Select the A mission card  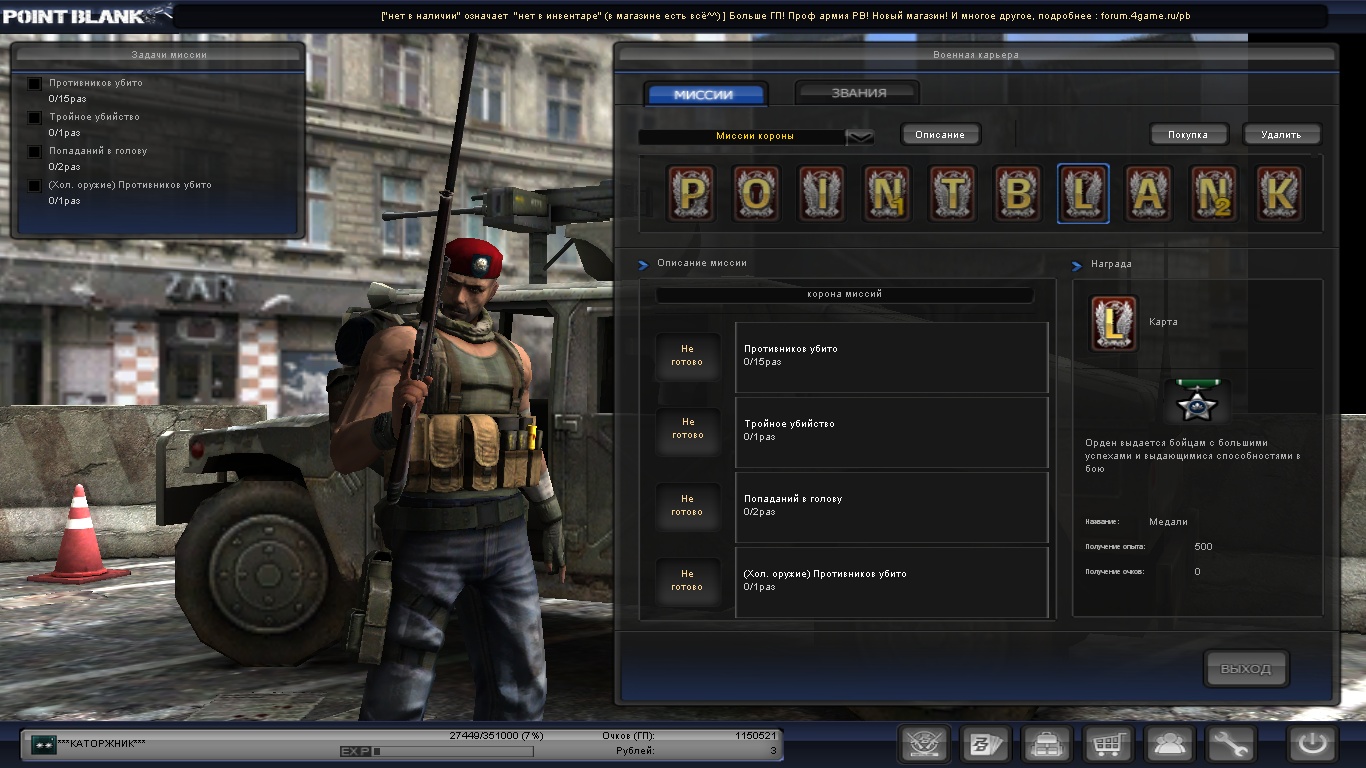point(1149,193)
